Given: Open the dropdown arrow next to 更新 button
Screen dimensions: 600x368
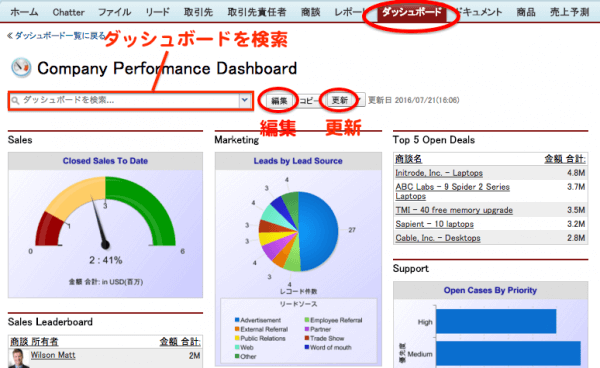Looking at the screenshot, I should click(x=360, y=100).
